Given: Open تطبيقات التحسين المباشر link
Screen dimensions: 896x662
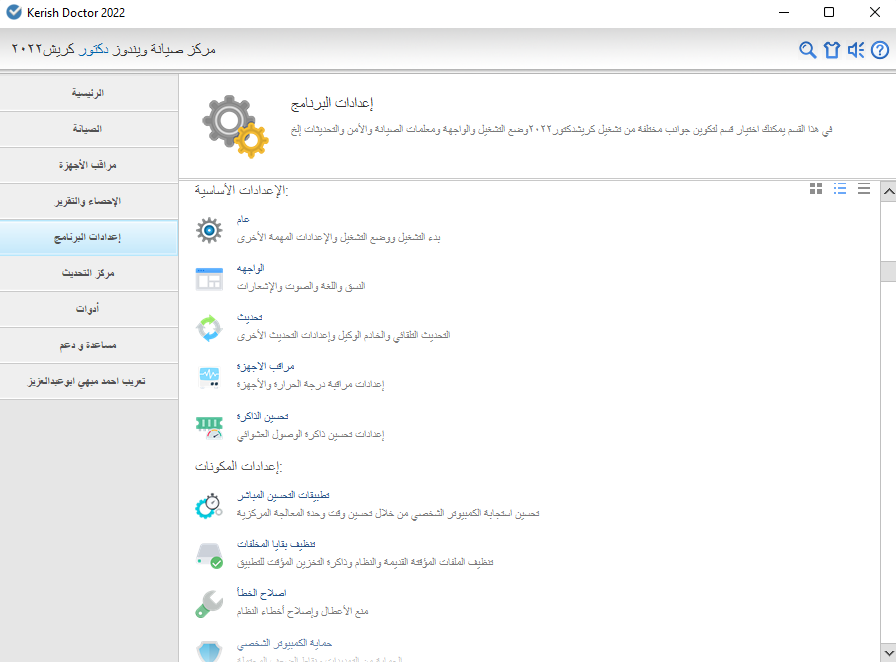Looking at the screenshot, I should 283,495.
